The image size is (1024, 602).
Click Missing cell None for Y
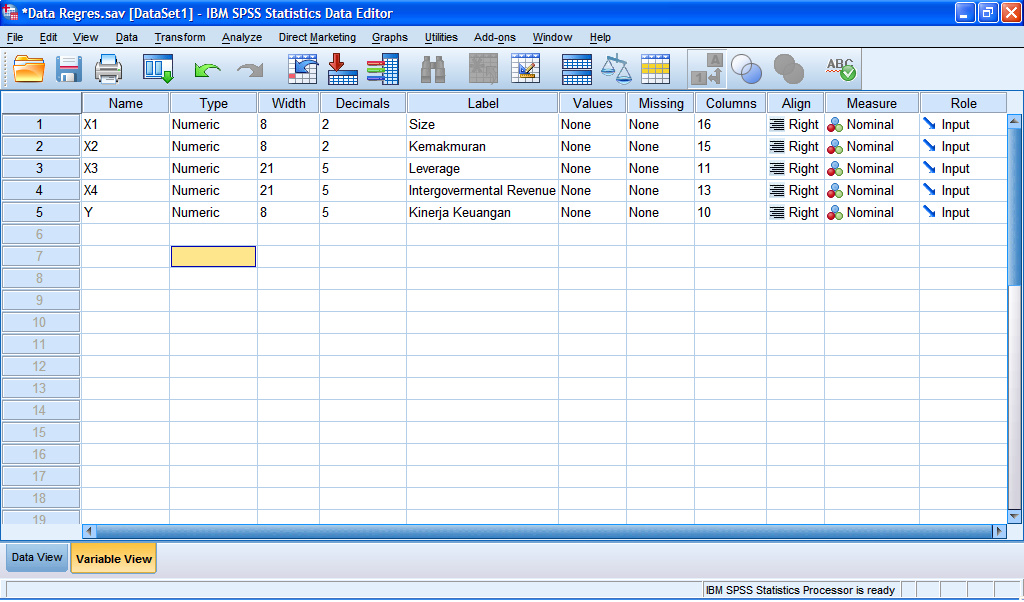pos(660,212)
